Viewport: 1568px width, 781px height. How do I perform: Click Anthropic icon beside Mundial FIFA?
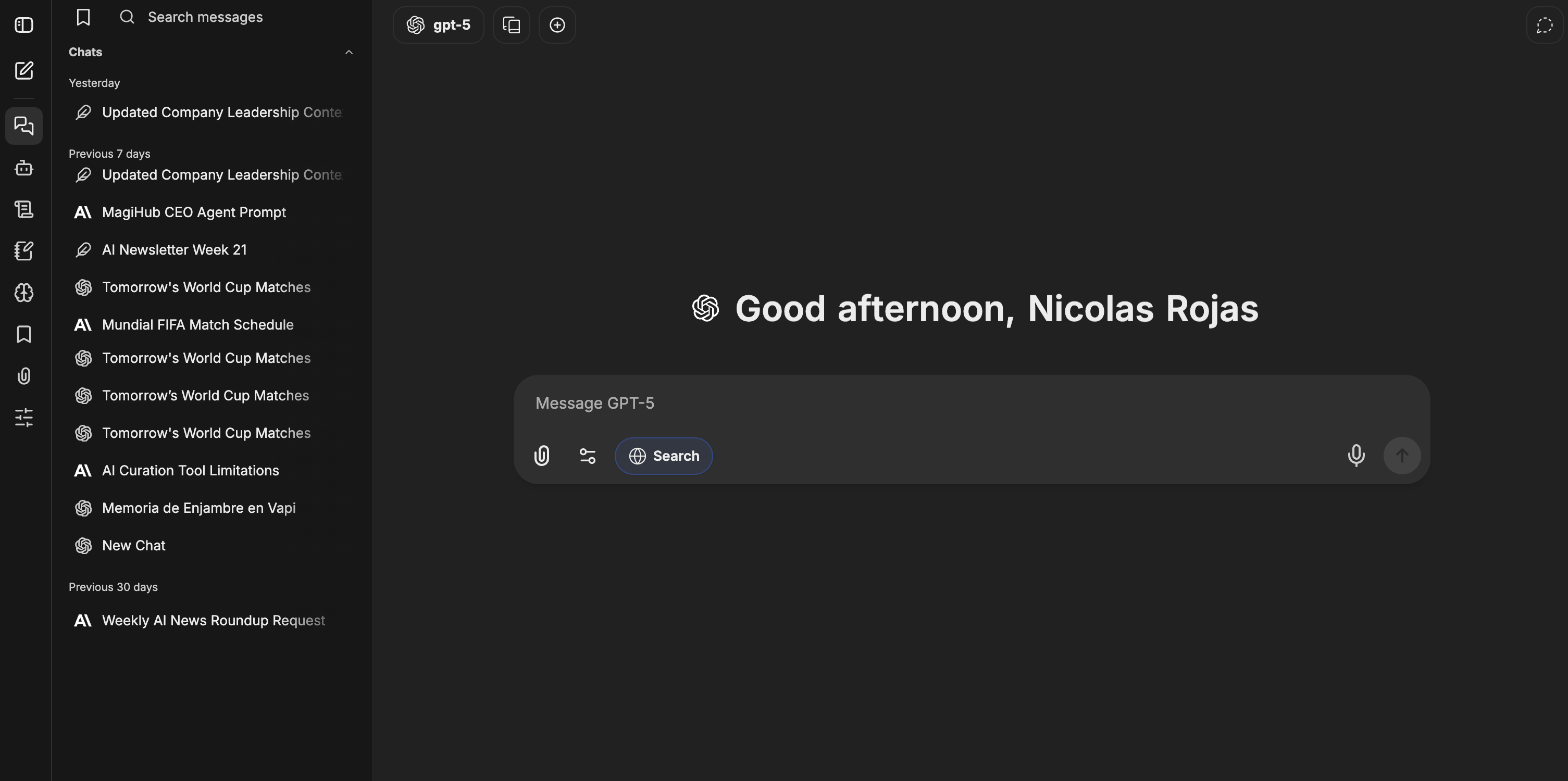83,325
